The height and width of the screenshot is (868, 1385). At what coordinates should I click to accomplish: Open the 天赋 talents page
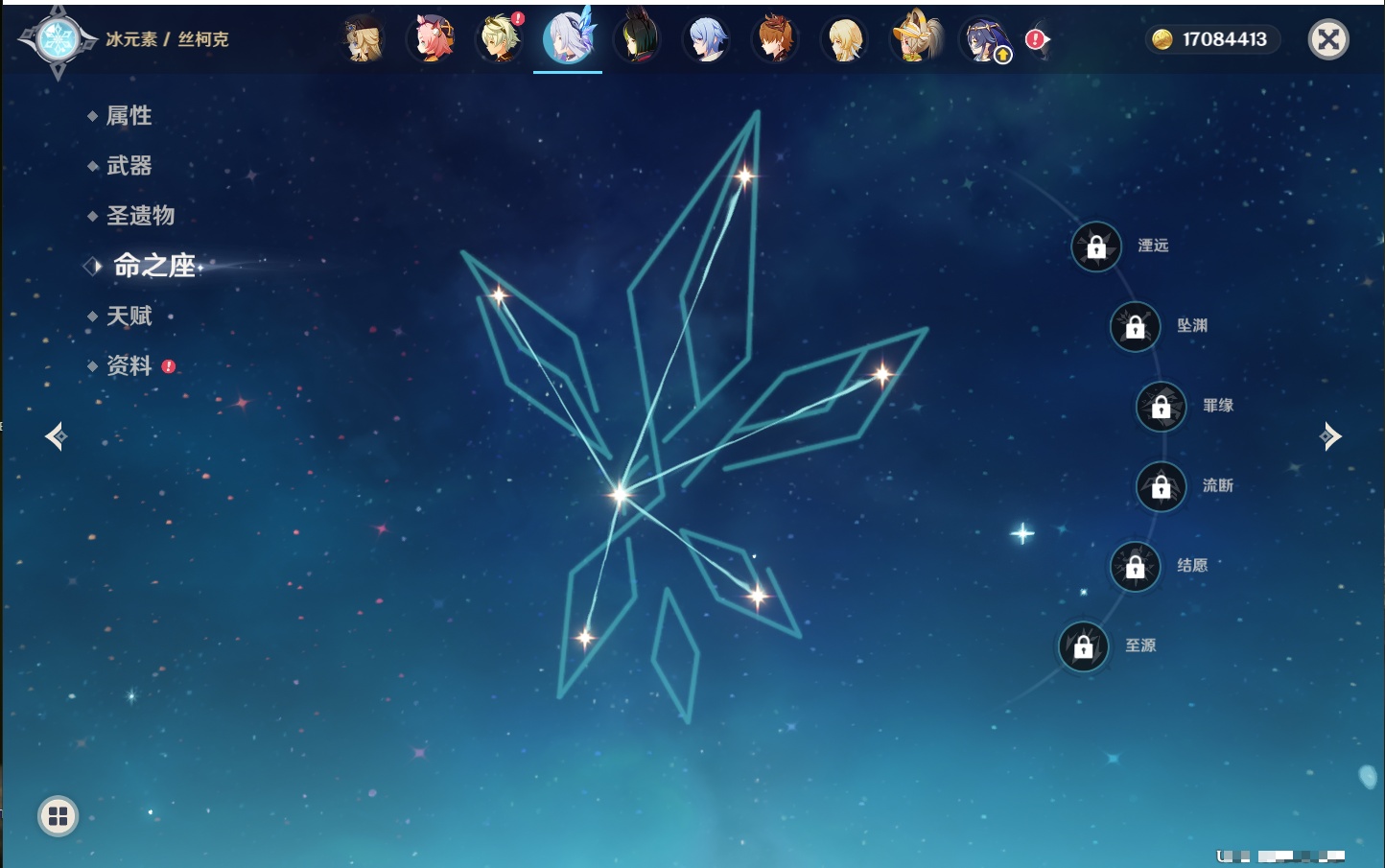tap(129, 316)
